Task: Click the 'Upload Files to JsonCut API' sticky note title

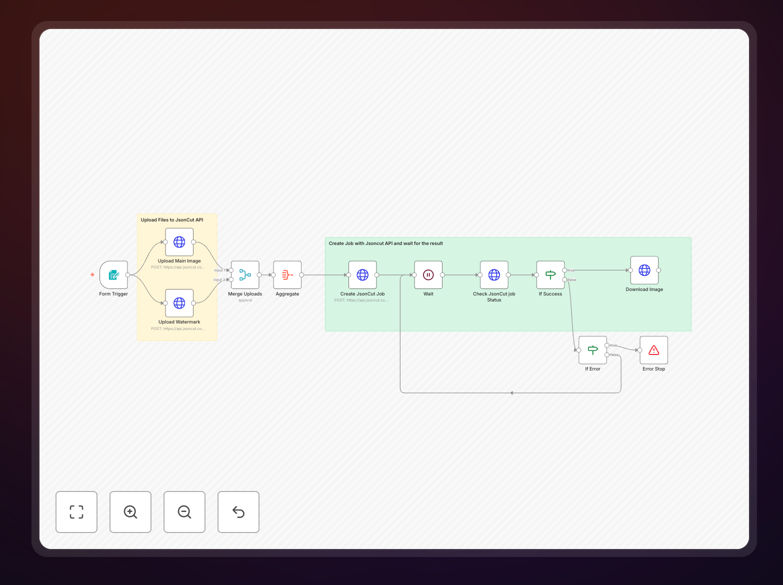Action: point(172,220)
